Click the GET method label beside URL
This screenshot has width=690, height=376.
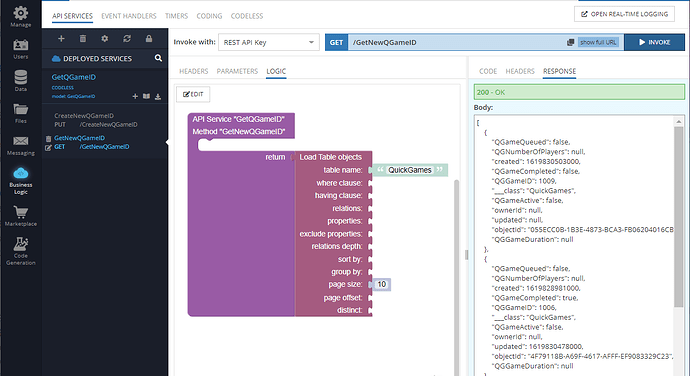(x=337, y=42)
